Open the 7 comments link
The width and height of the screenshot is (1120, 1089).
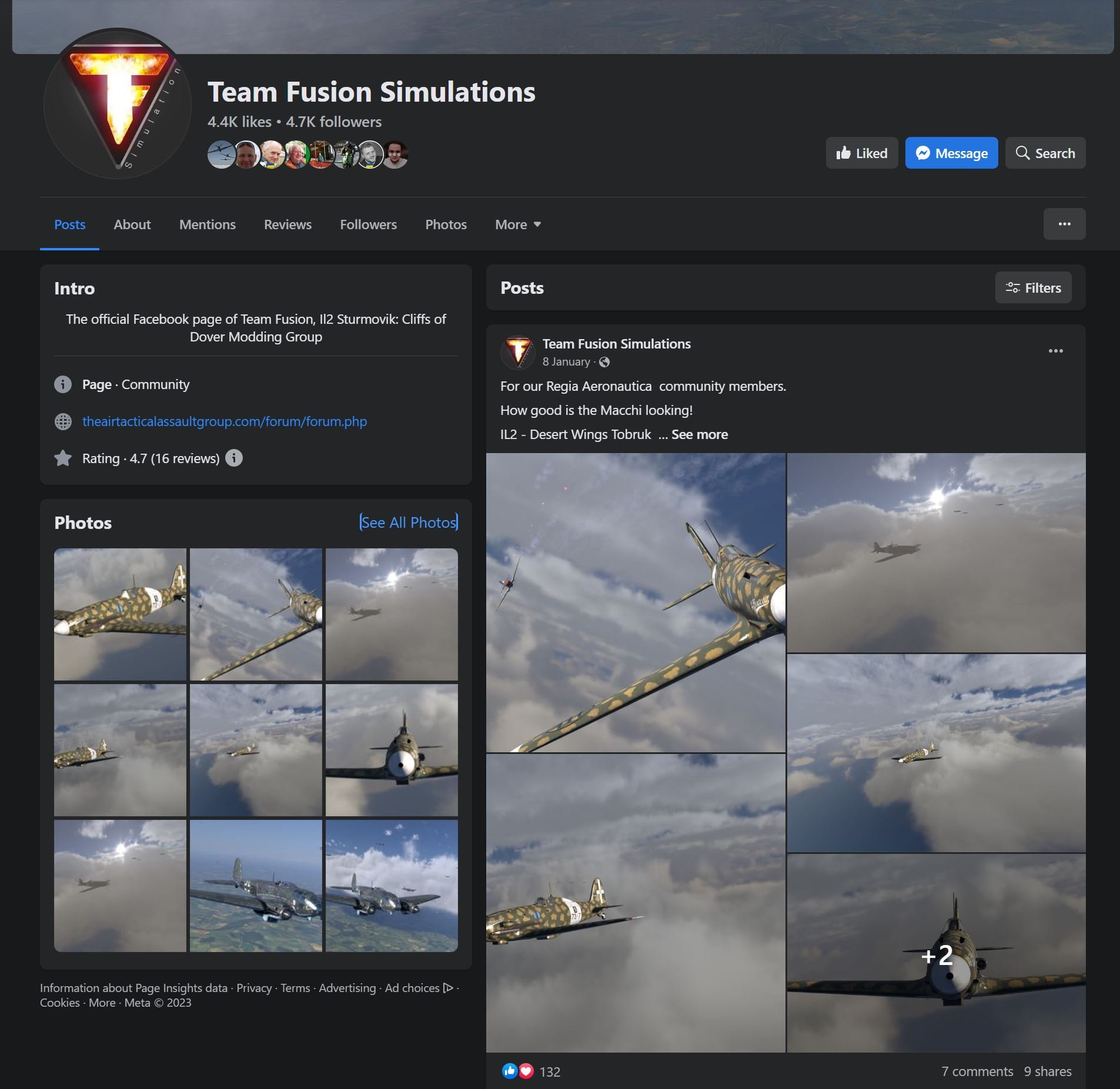click(977, 1071)
